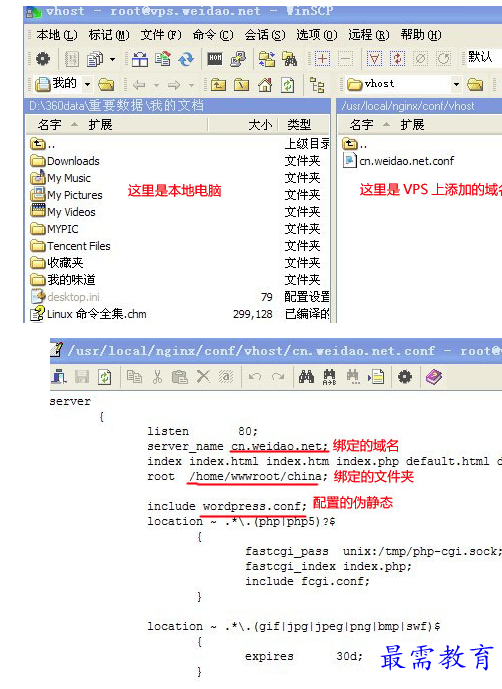
Task: Click the remote parent directory entry
Action: pos(354,144)
